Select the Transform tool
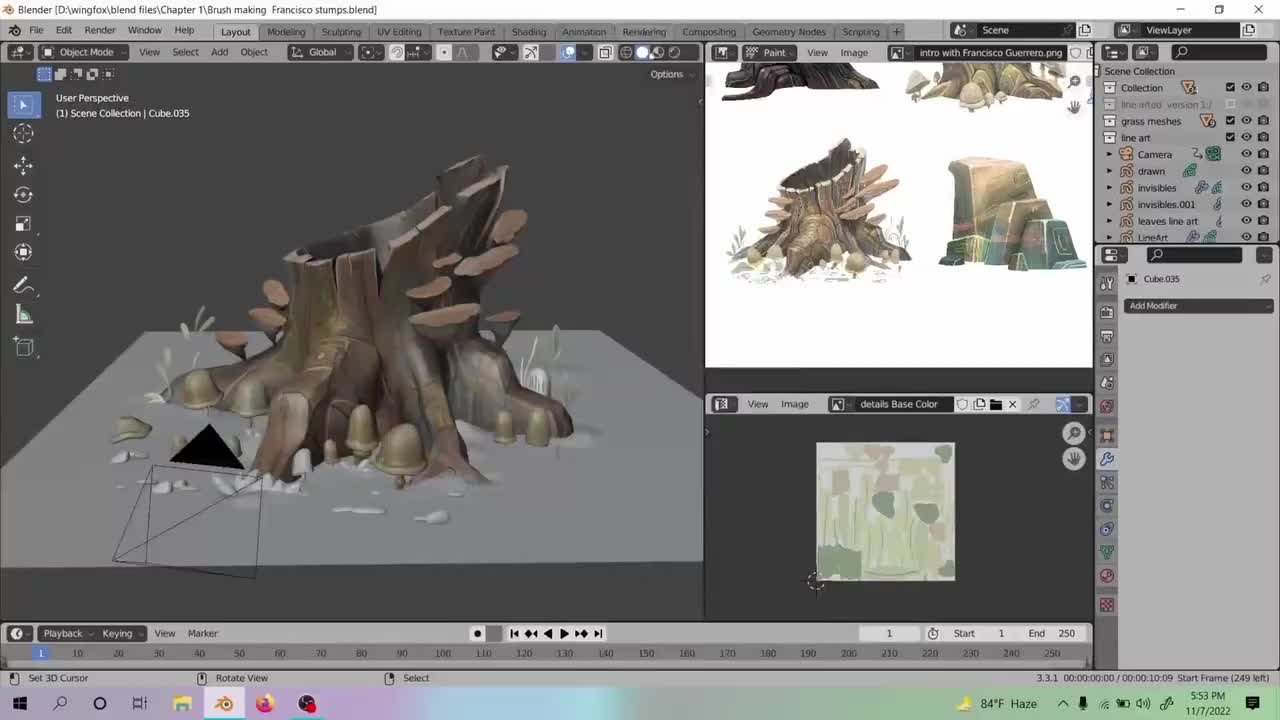 pyautogui.click(x=23, y=253)
